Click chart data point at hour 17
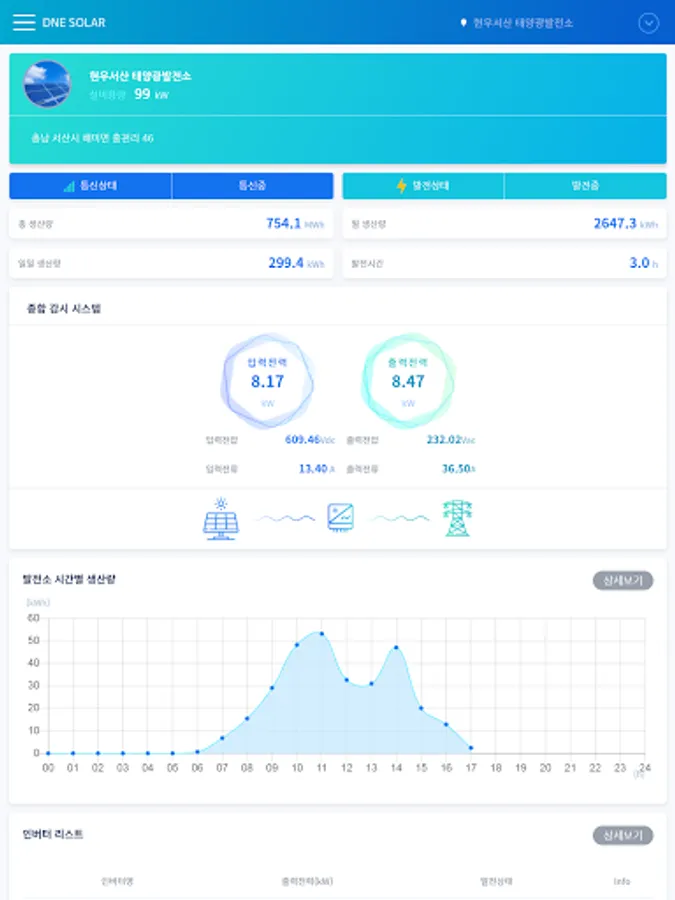This screenshot has height=900, width=675. [471, 748]
